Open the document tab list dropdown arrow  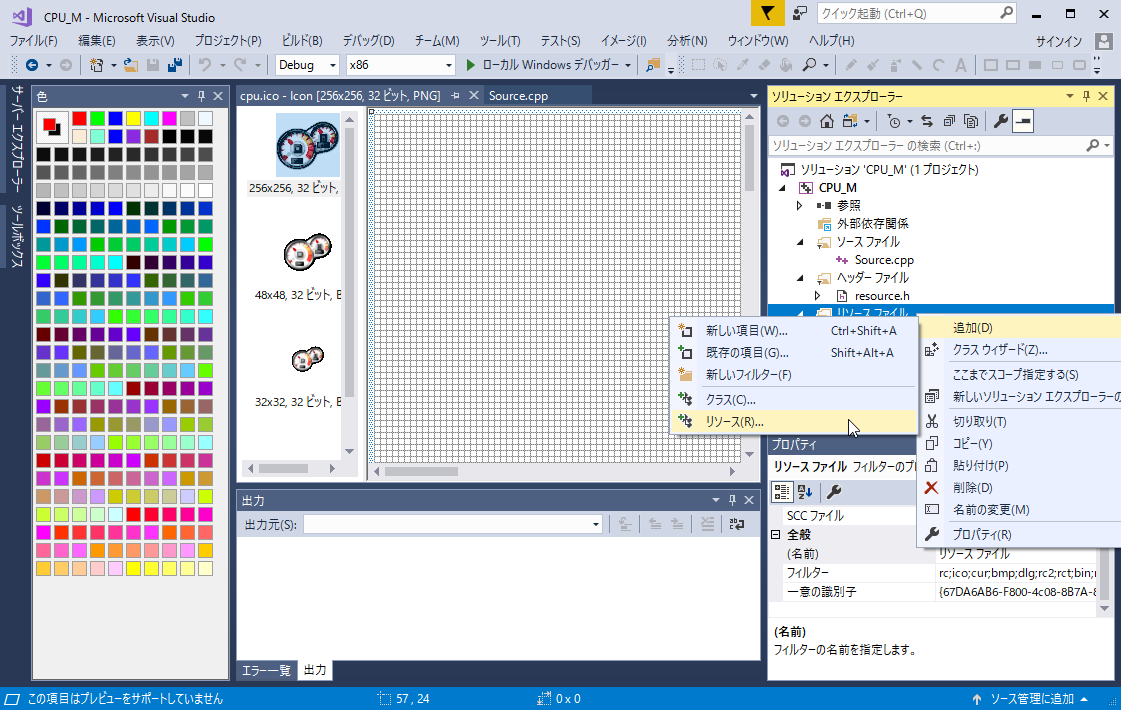(x=753, y=96)
